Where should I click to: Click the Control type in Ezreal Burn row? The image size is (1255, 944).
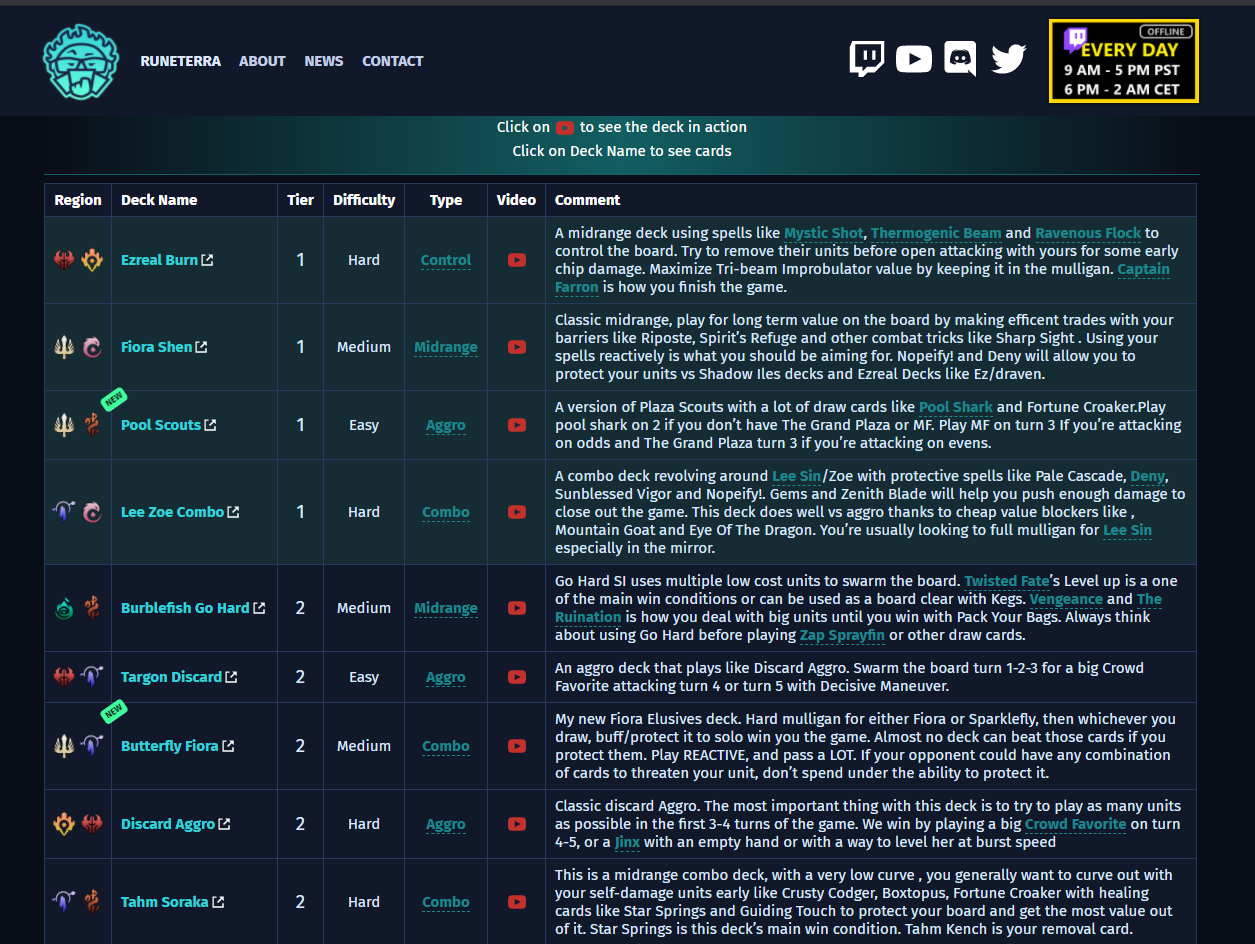tap(446, 260)
